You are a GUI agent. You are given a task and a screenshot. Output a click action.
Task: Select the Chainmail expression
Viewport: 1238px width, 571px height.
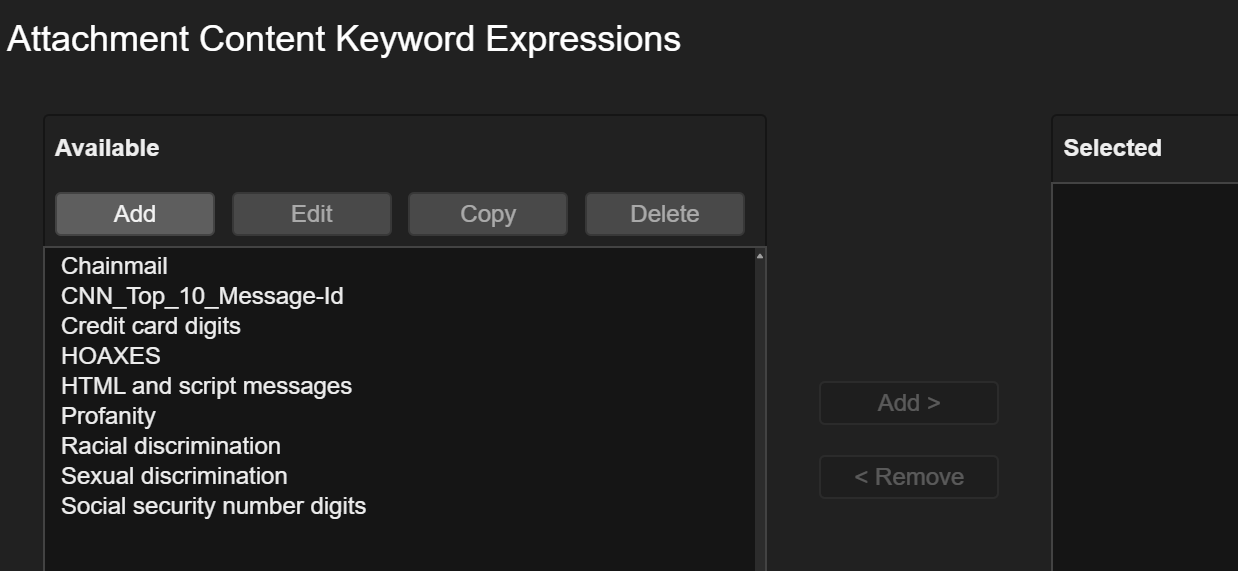click(114, 266)
